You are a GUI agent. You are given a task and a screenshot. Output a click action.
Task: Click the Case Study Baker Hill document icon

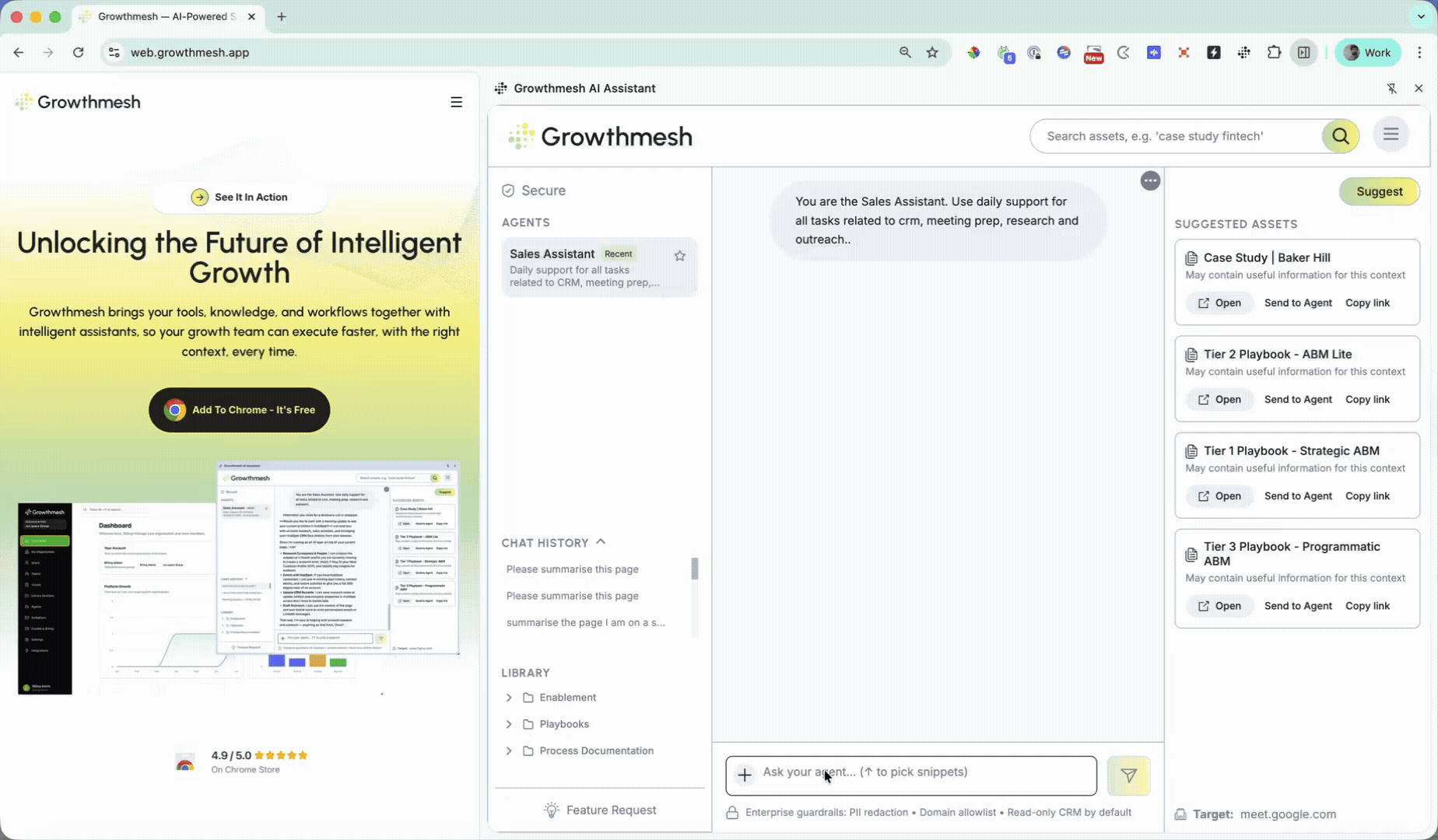(1191, 257)
